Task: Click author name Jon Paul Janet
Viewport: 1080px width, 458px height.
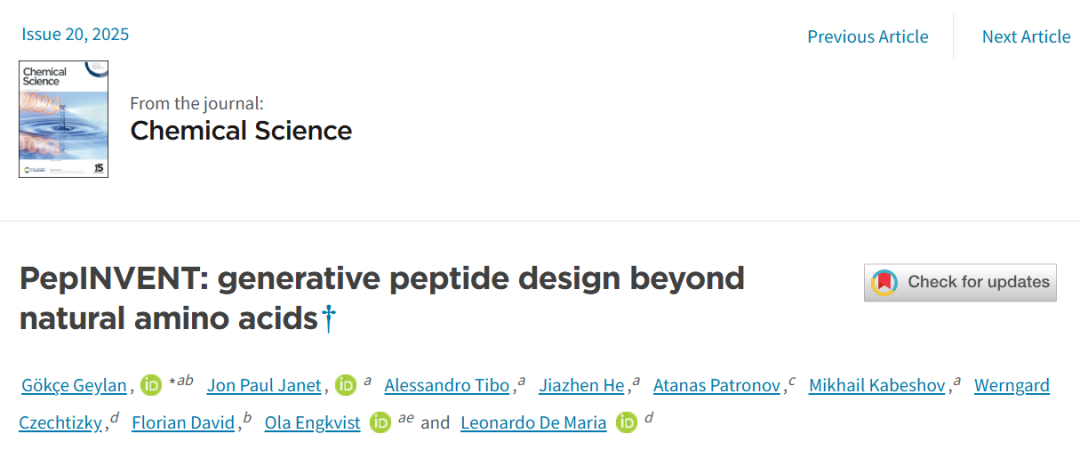Action: [x=265, y=386]
